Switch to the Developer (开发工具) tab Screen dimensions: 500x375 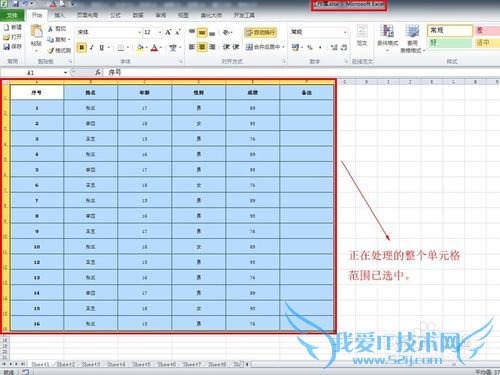244,15
